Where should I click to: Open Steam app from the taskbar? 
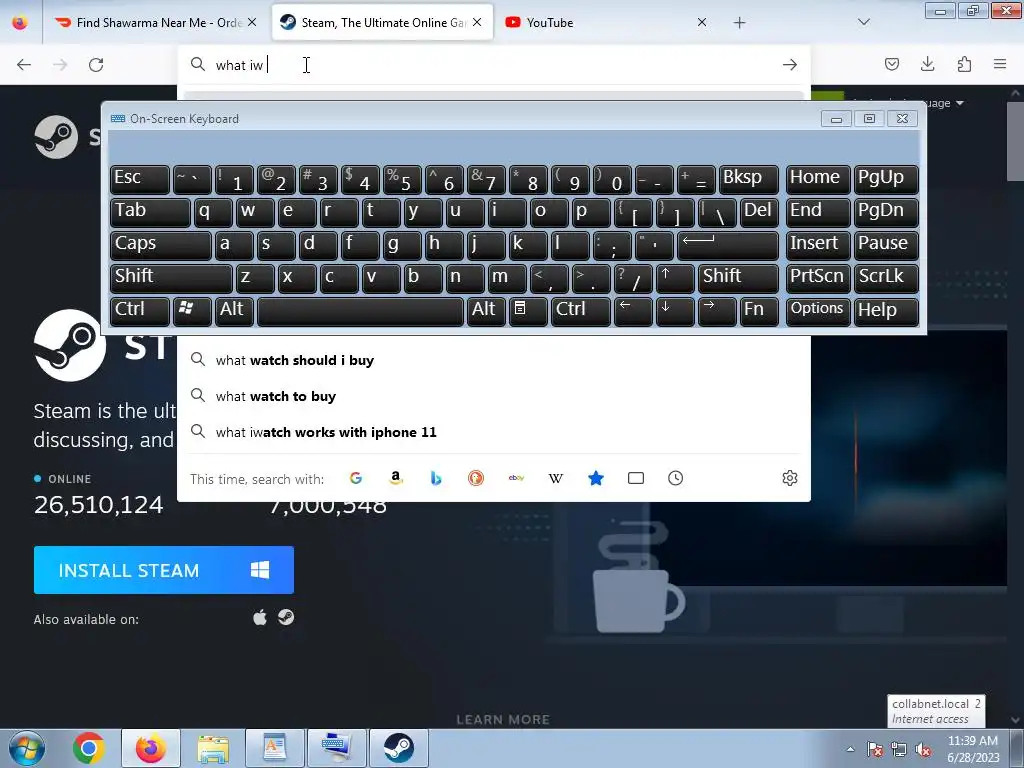click(x=398, y=748)
